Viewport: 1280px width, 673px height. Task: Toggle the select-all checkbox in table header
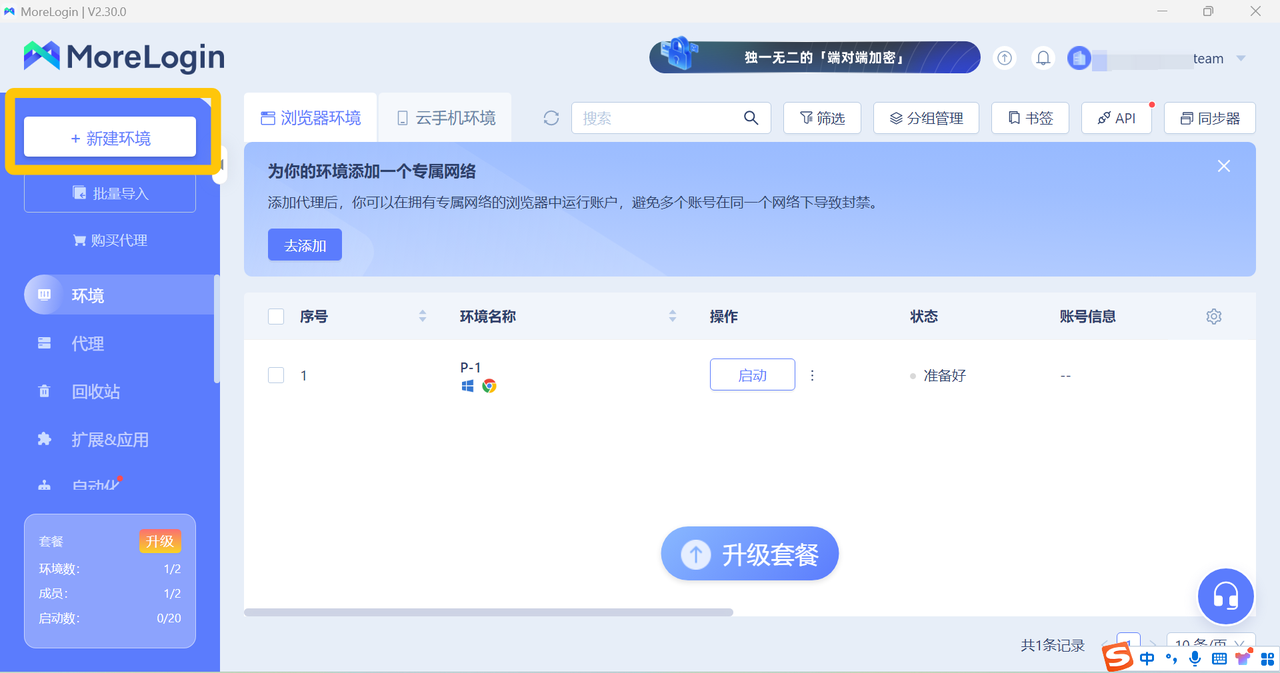point(276,317)
